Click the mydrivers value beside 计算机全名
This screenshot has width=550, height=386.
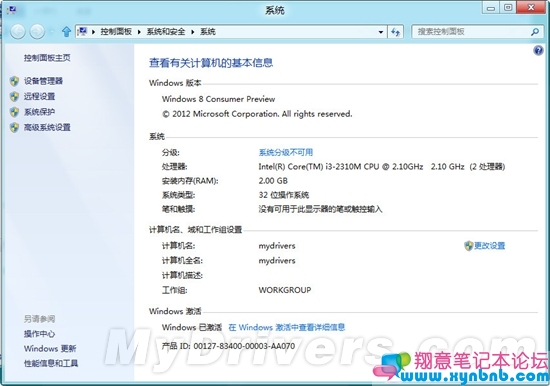click(x=277, y=261)
